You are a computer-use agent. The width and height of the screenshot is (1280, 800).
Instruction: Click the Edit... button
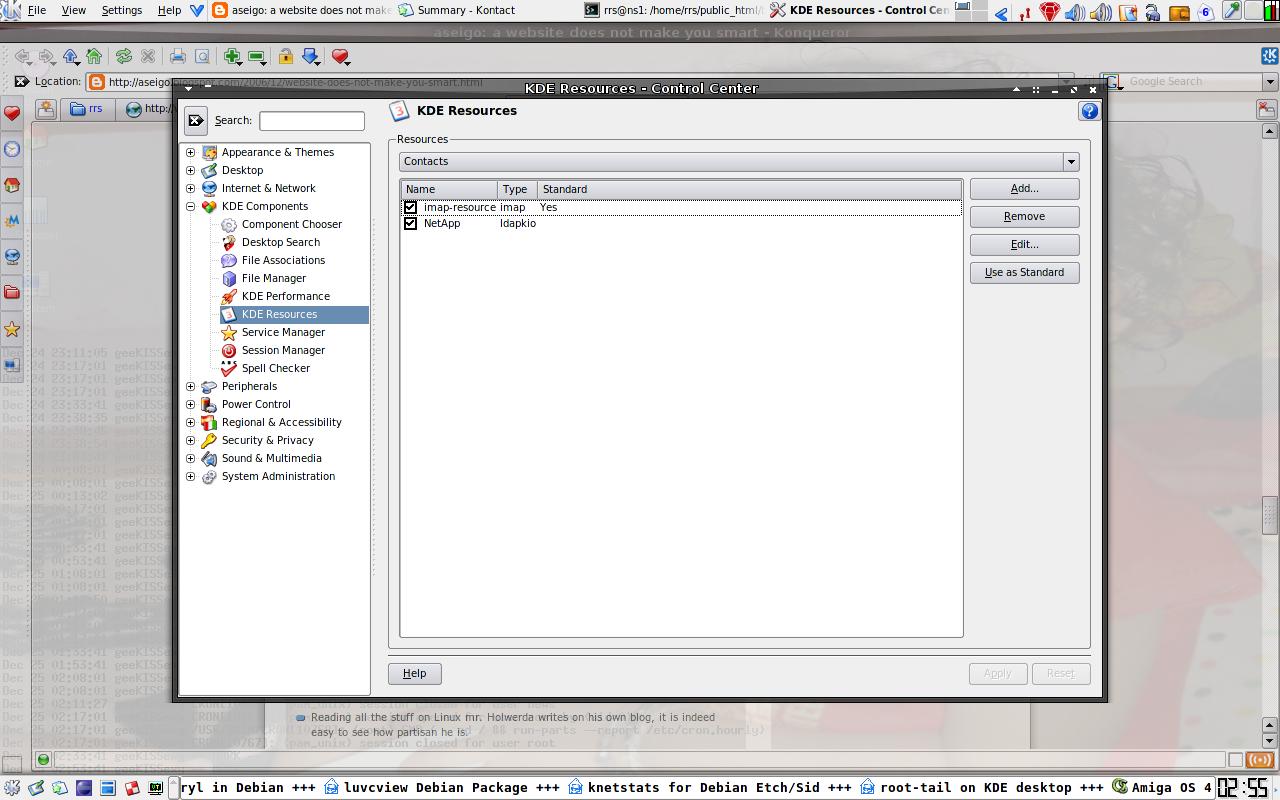point(1024,244)
